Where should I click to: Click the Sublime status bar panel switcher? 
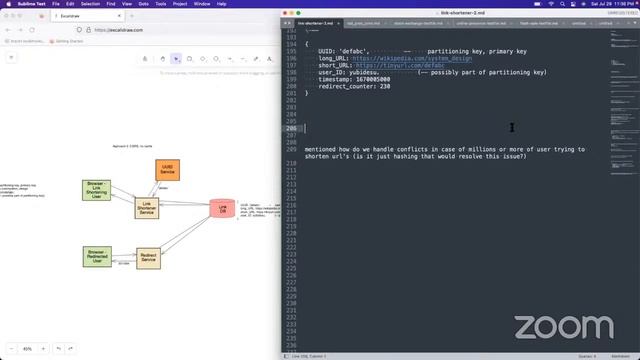(x=286, y=356)
